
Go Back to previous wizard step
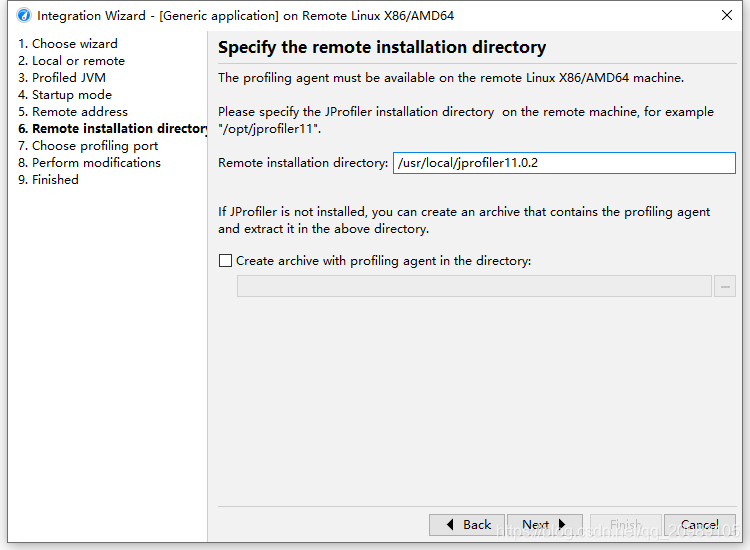467,525
